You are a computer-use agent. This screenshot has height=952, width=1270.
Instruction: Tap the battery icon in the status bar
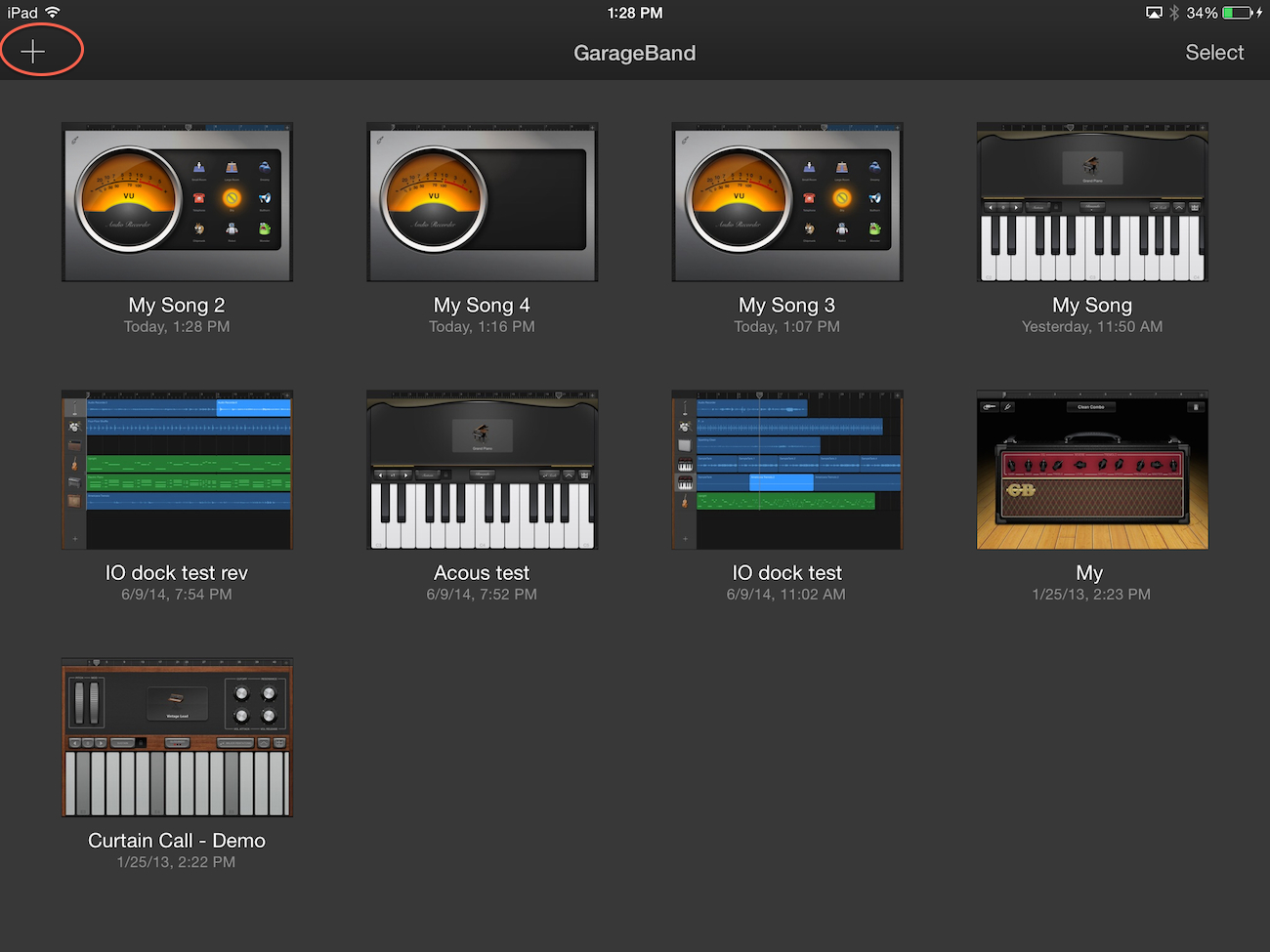(x=1238, y=13)
